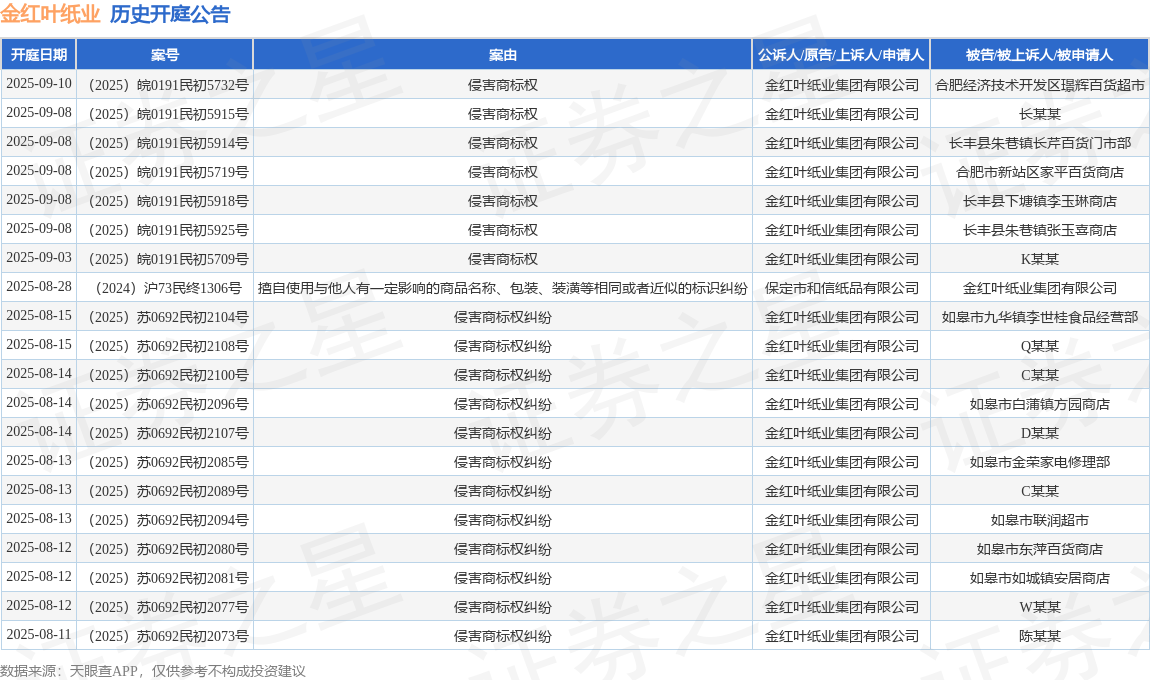Click defendant 如皋市如城镇安居商店
The width and height of the screenshot is (1150, 680).
click(x=1039, y=578)
